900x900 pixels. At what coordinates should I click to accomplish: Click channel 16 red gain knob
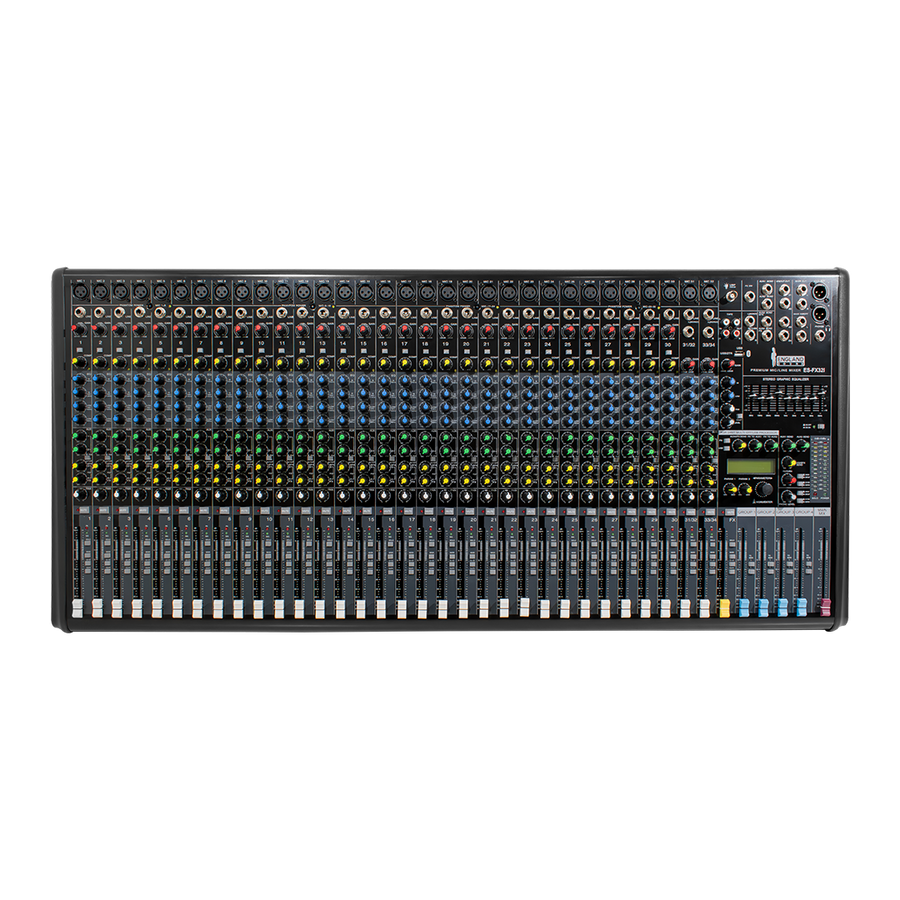pyautogui.click(x=385, y=330)
